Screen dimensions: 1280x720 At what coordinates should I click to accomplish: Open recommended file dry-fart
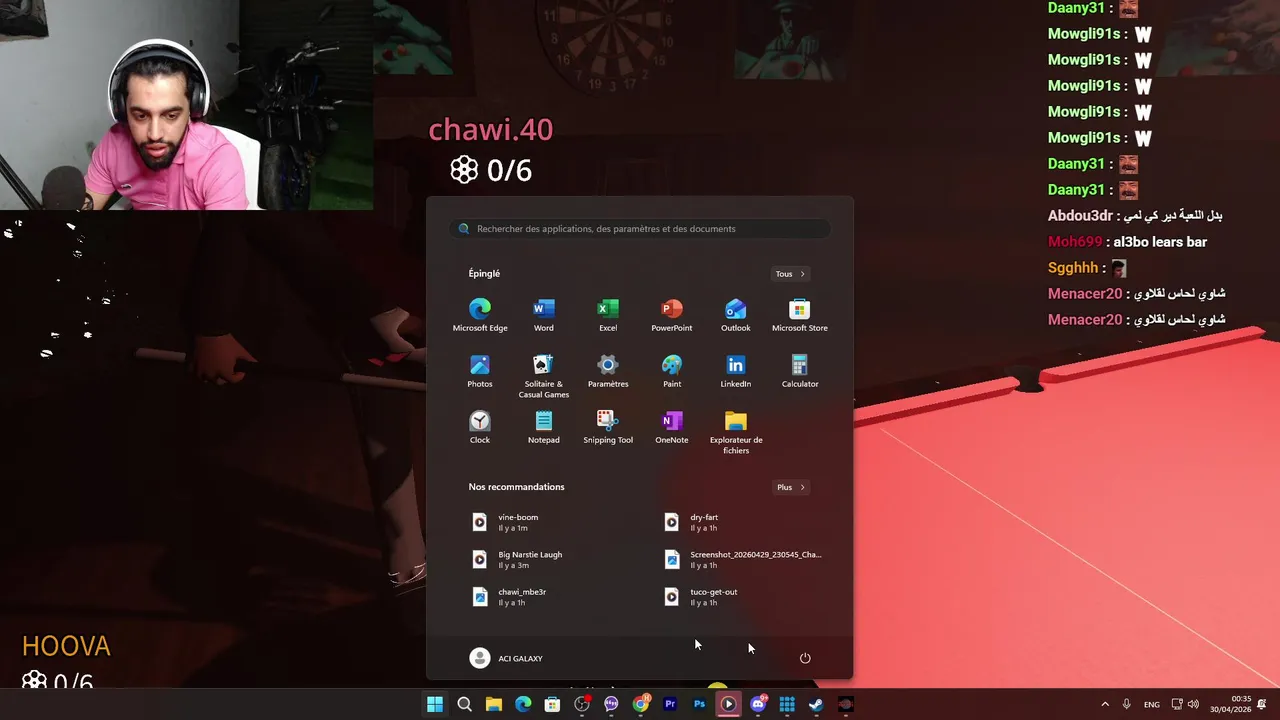(x=736, y=522)
